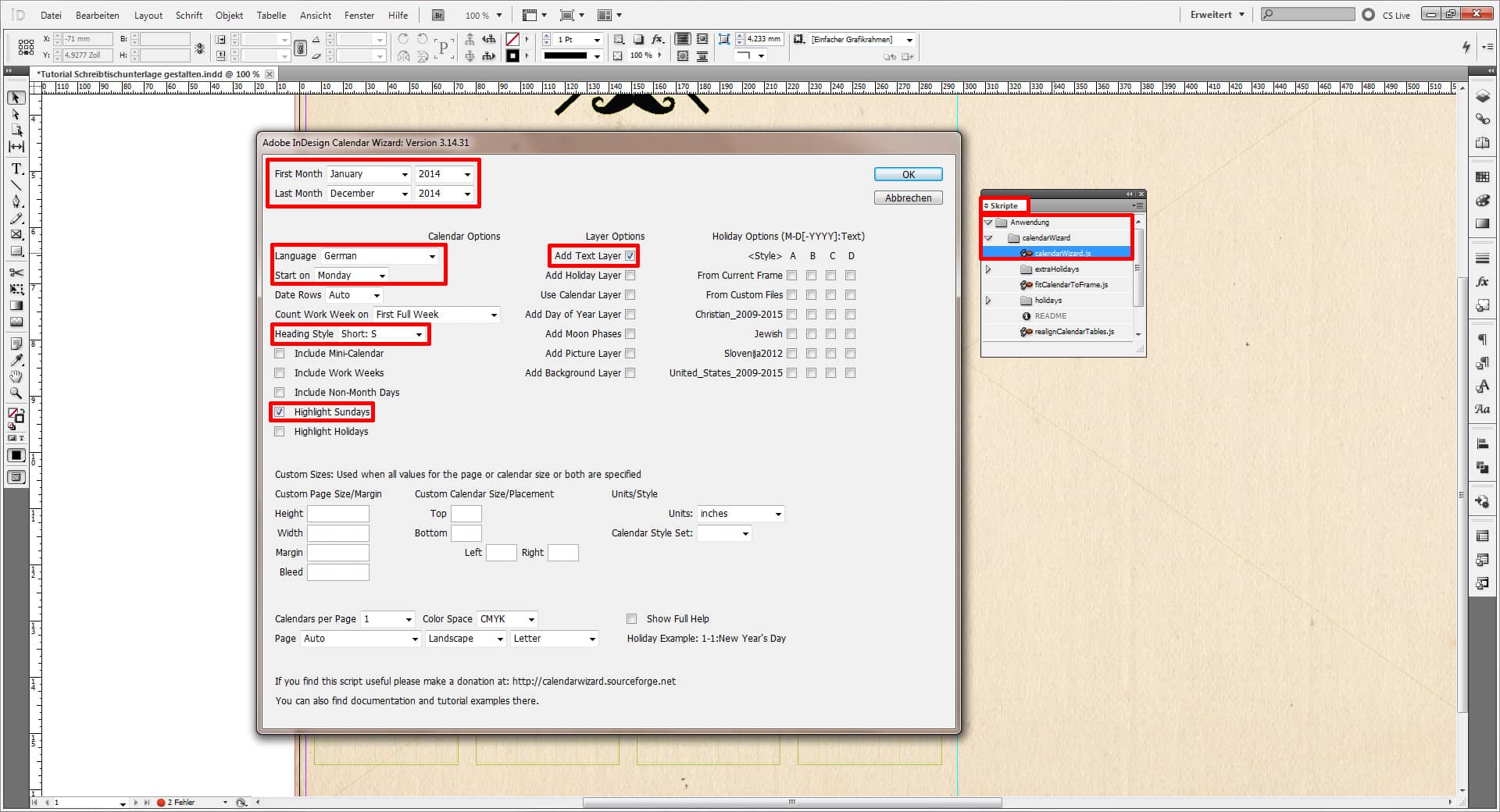Activate the Hand tool

16,377
